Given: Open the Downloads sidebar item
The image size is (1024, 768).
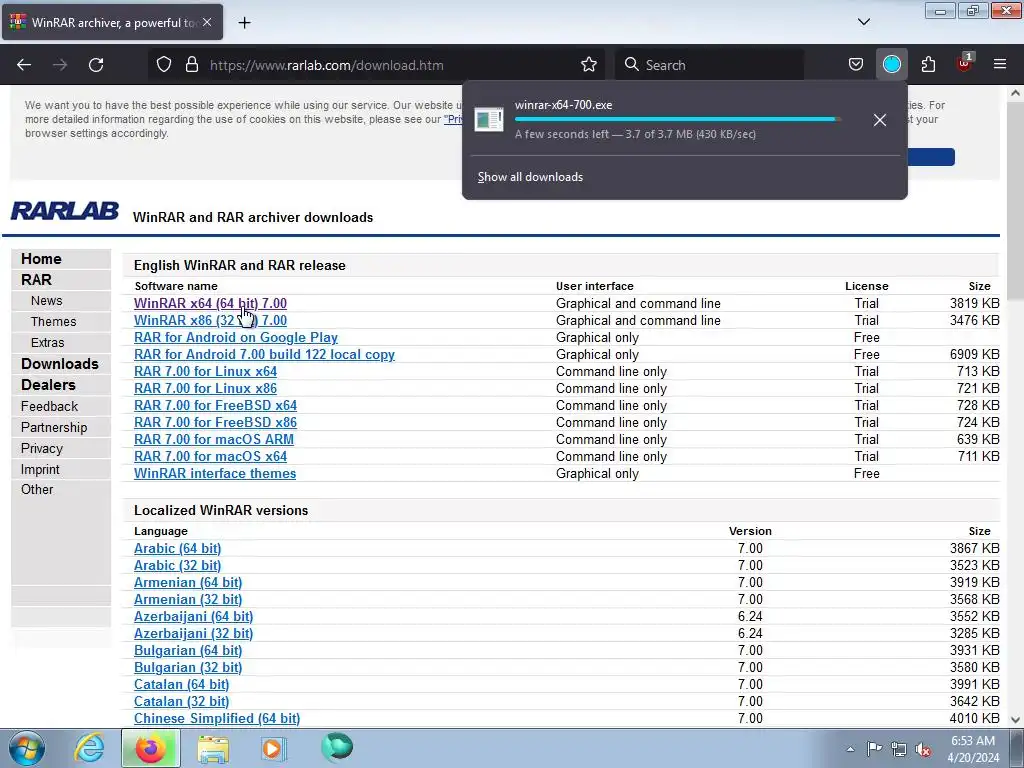Looking at the screenshot, I should point(59,364).
